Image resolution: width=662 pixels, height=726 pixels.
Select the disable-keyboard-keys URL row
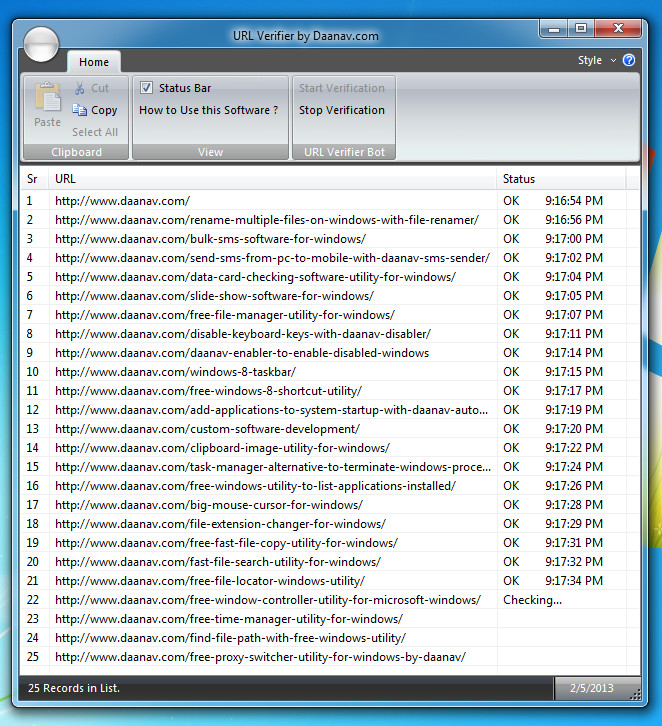pyautogui.click(x=330, y=334)
